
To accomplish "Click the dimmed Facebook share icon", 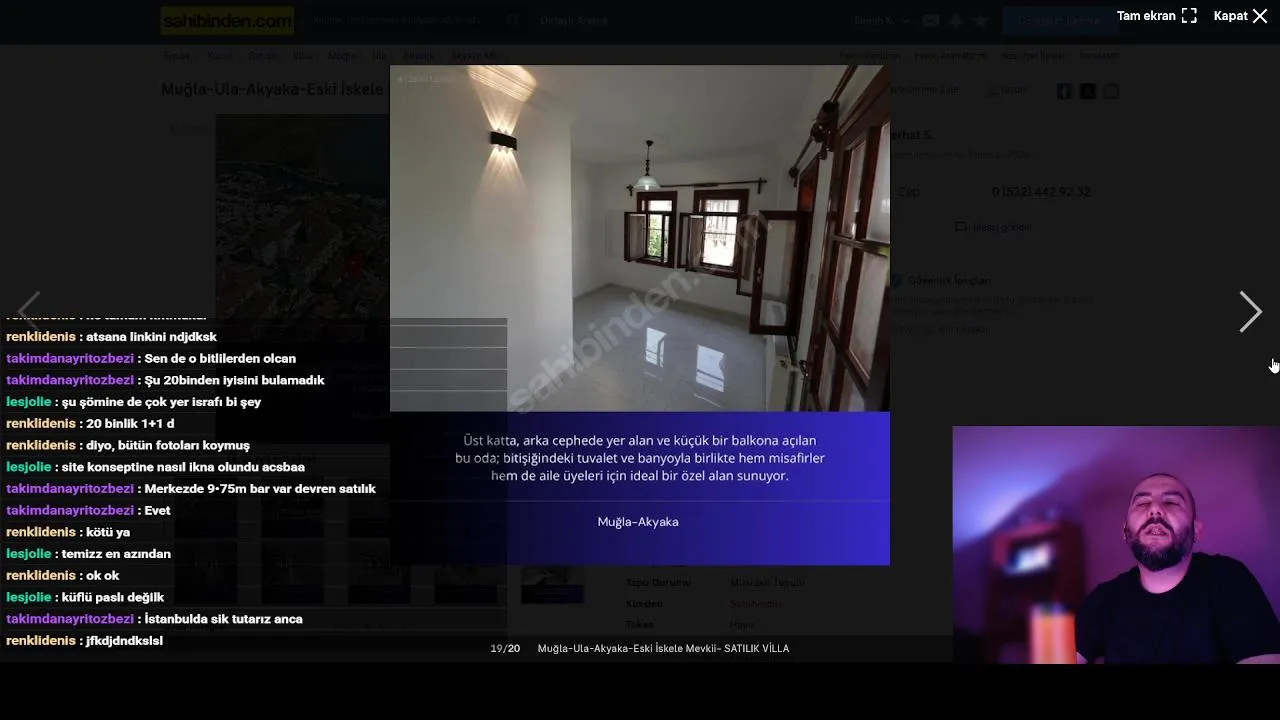I will [1065, 91].
